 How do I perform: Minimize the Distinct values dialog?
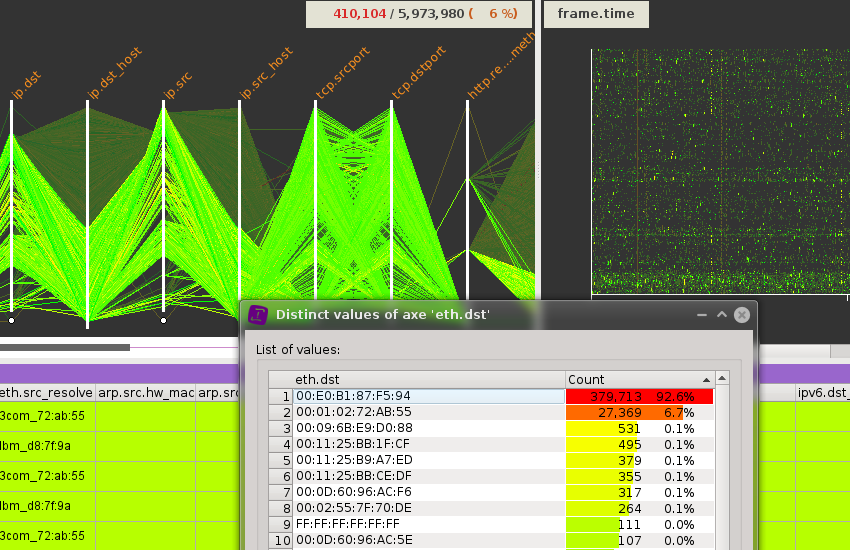pos(699,315)
